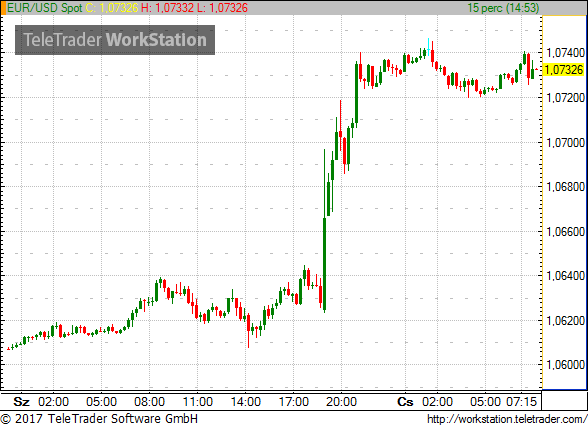Screen dimensions: 588x428
Task: Click the cyan candle at chart peak
Action: 428,47
